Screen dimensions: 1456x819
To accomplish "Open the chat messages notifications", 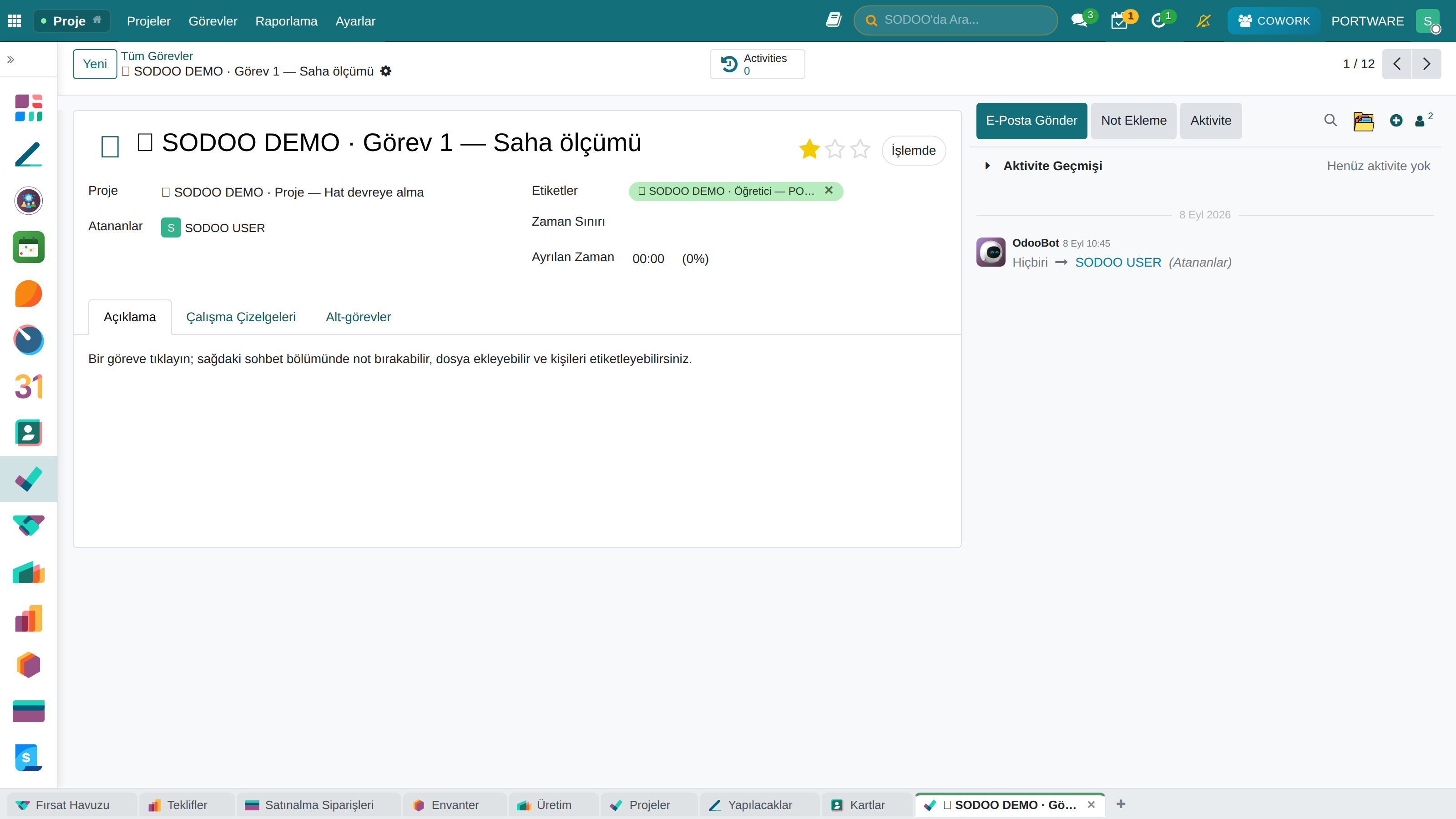I will (1083, 20).
